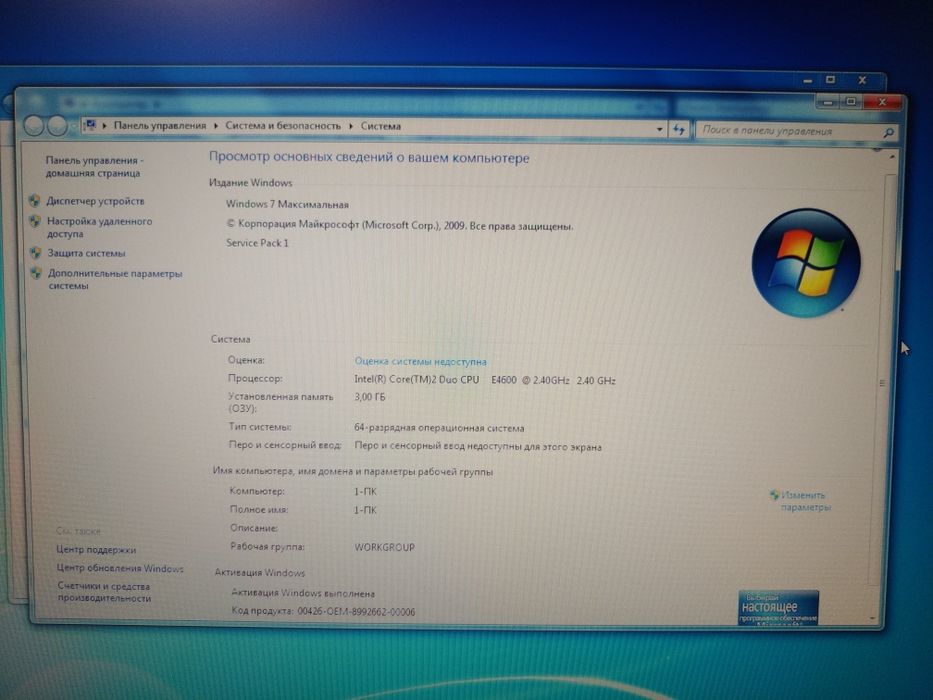This screenshot has height=700, width=933.
Task: Open Диспетчер устройств link
Action: tap(95, 201)
